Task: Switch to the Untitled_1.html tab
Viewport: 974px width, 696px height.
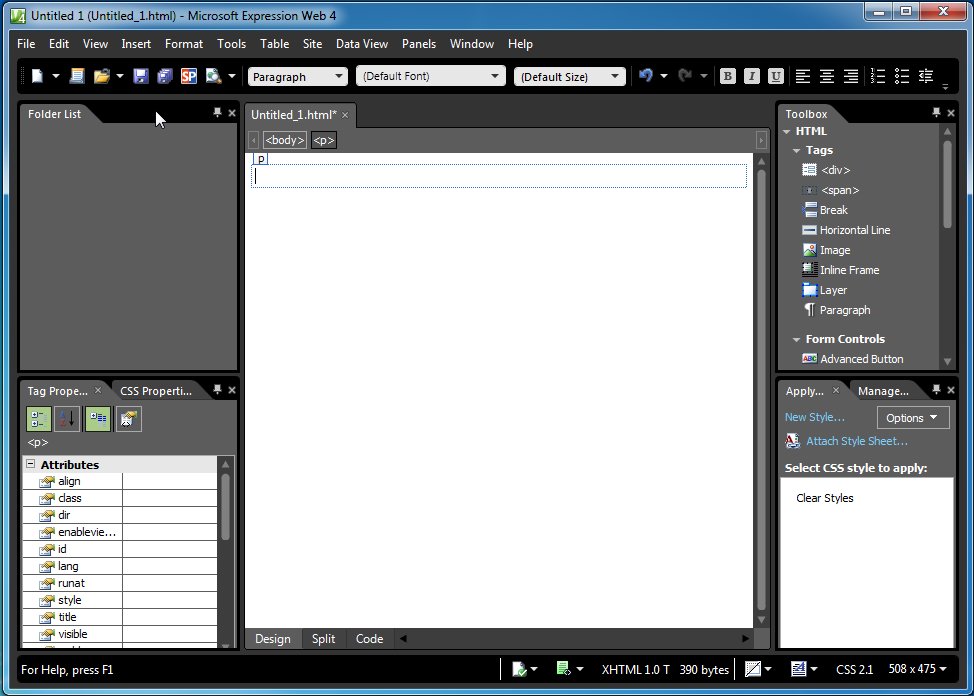Action: [x=293, y=115]
